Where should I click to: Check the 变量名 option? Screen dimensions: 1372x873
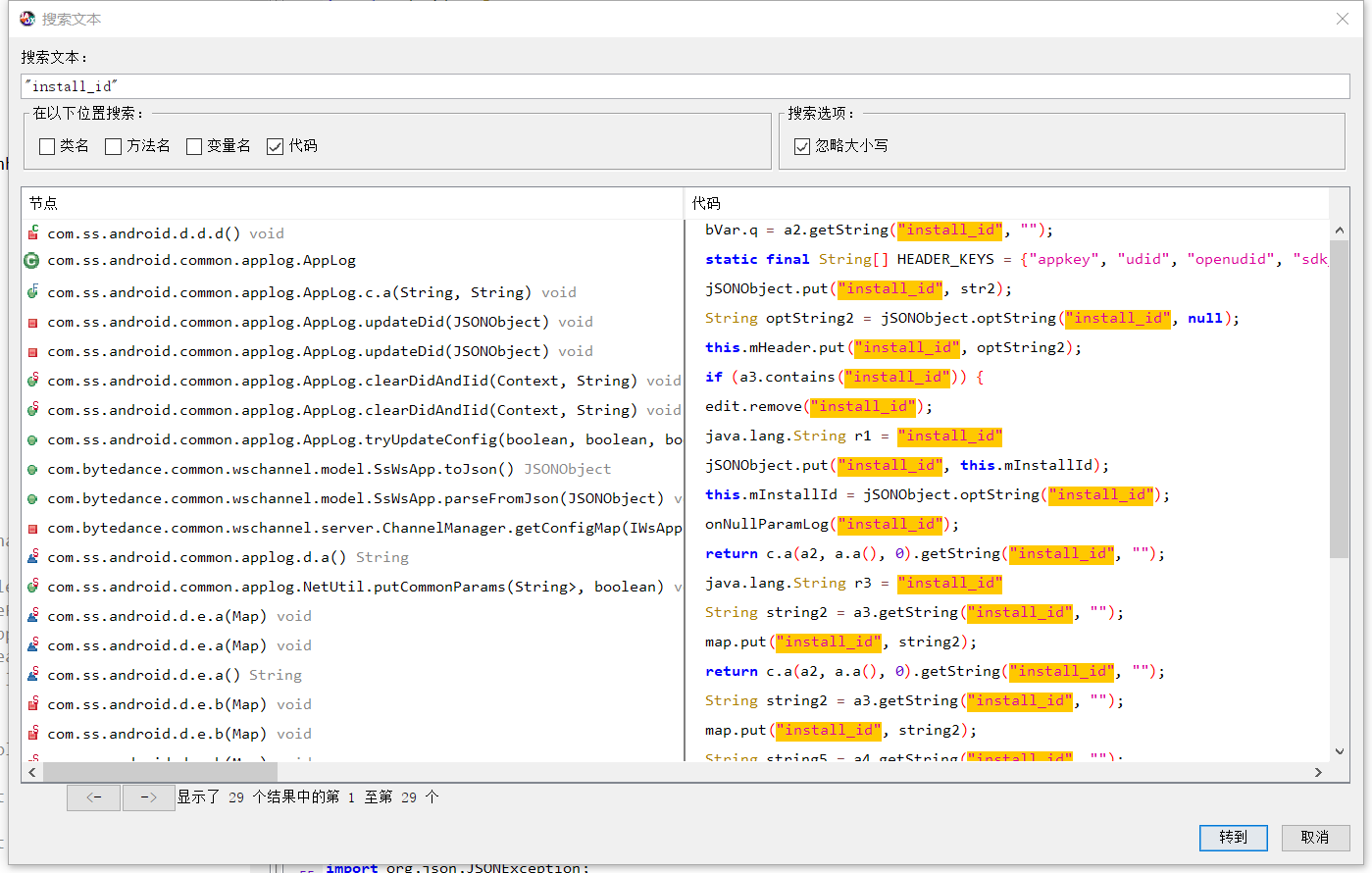click(x=194, y=146)
